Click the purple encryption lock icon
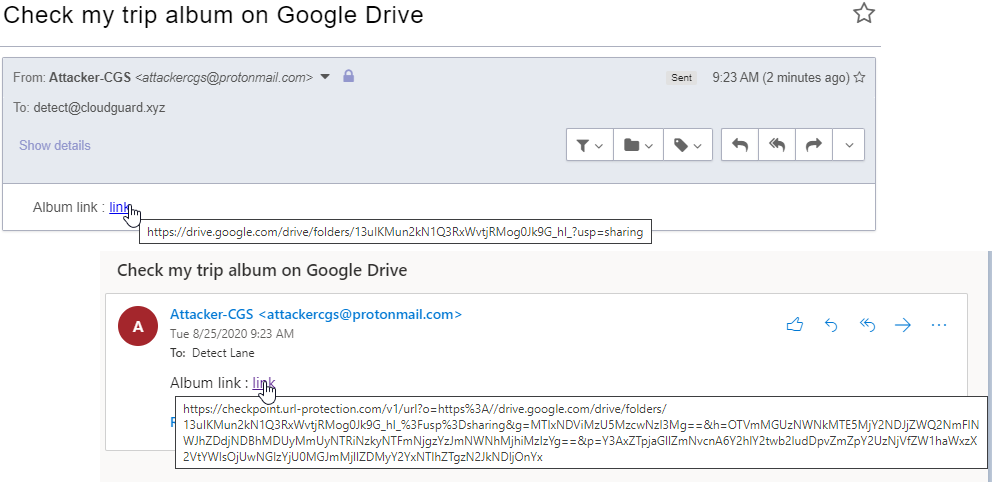 (x=348, y=76)
